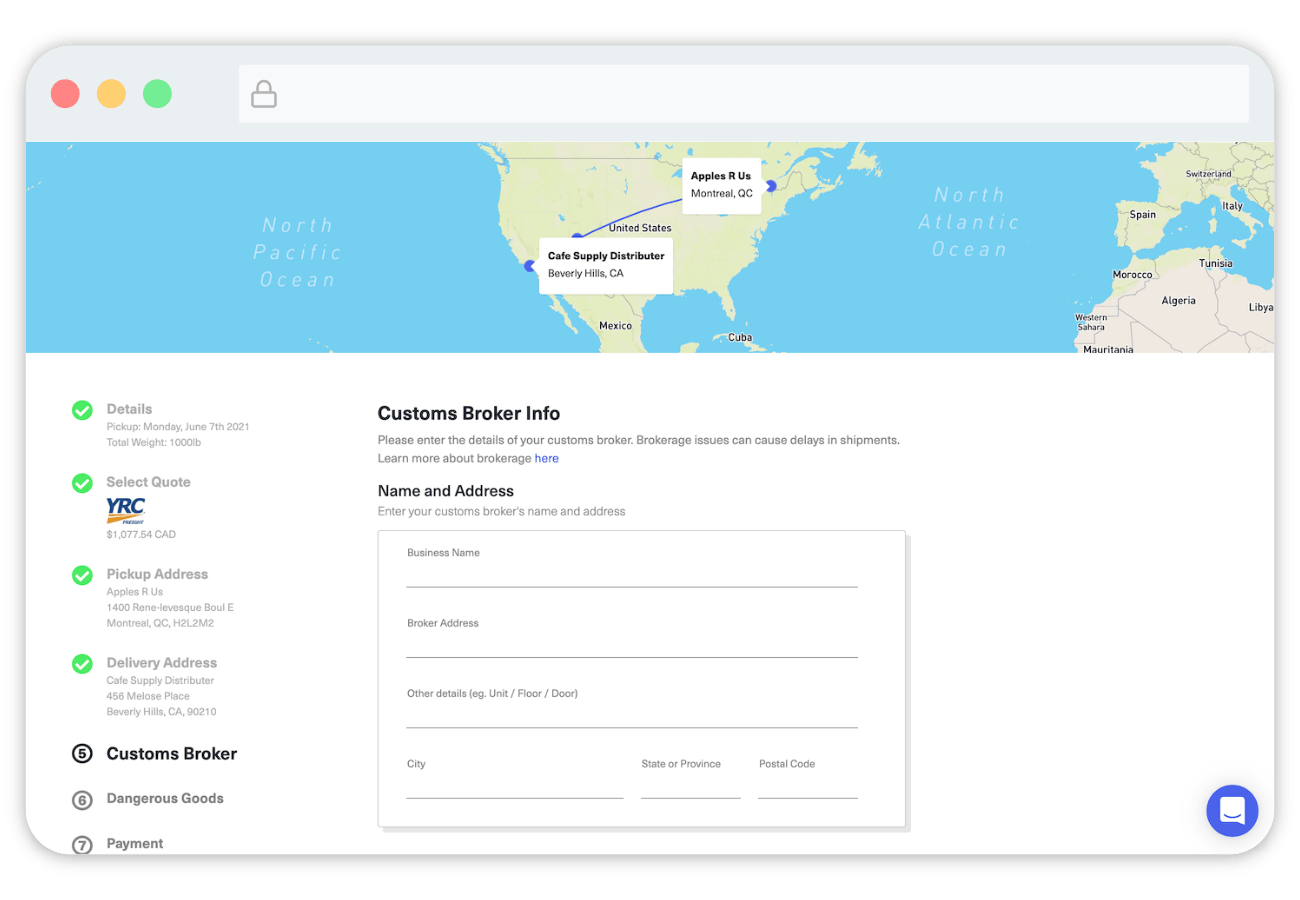This screenshot has height=900, width=1300.
Task: Click the green checkmark beside Select Quote
Action: 82,483
